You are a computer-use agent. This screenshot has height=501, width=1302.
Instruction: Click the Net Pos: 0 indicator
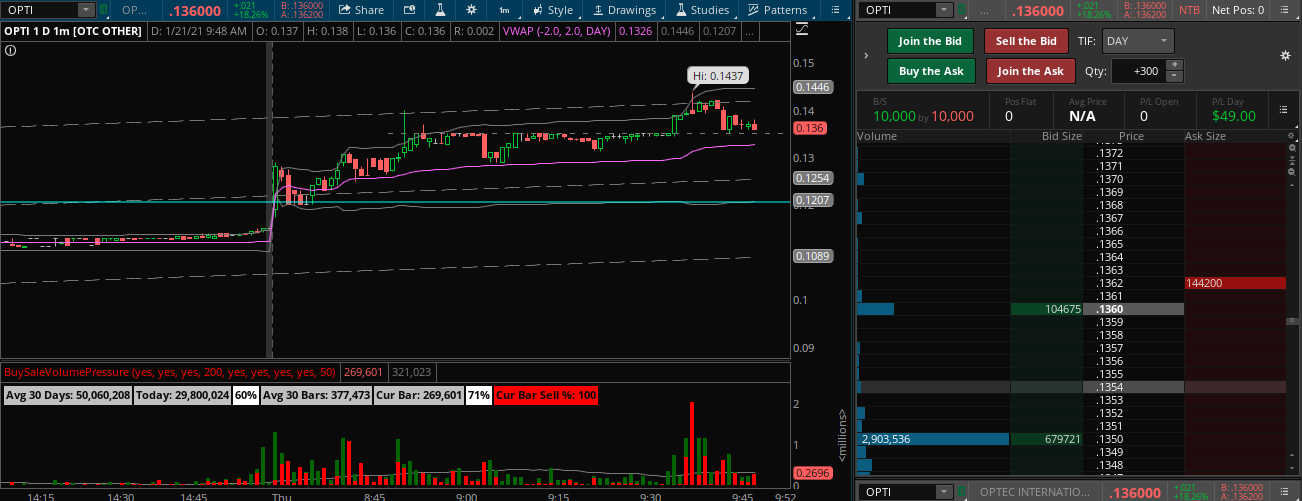click(x=1238, y=10)
